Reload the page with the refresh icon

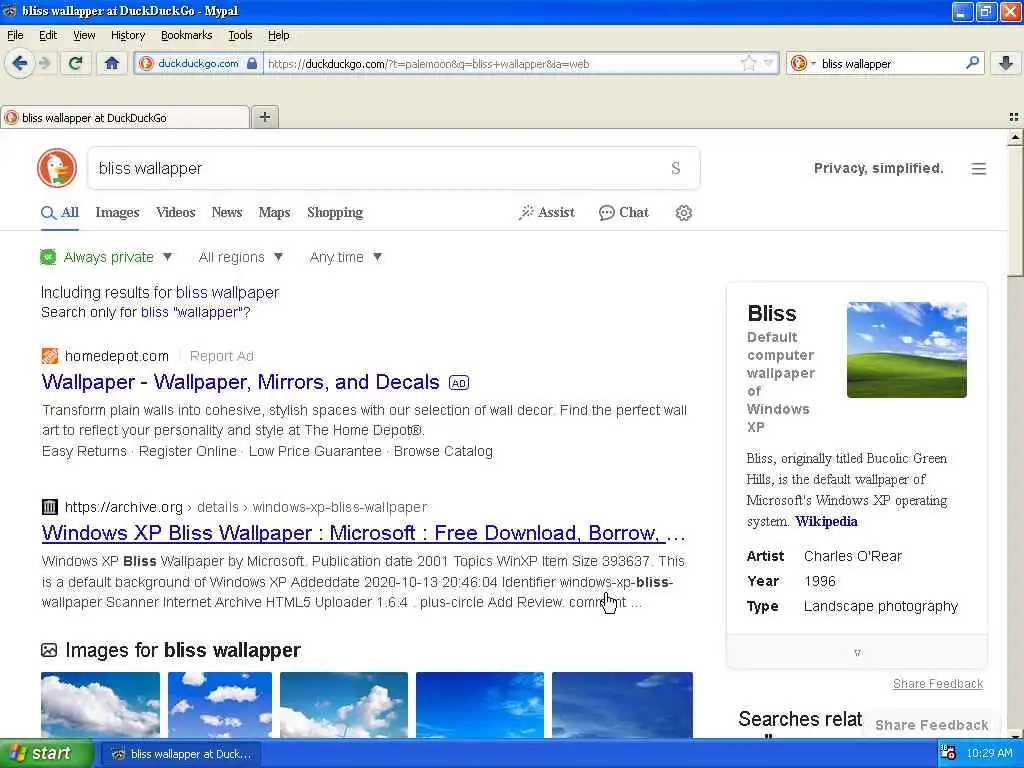click(75, 63)
